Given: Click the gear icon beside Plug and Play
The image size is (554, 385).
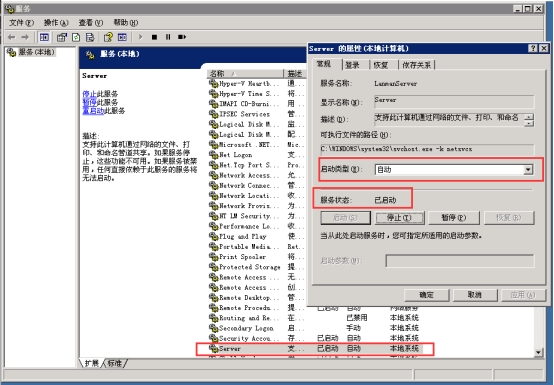Looking at the screenshot, I should (213, 236).
